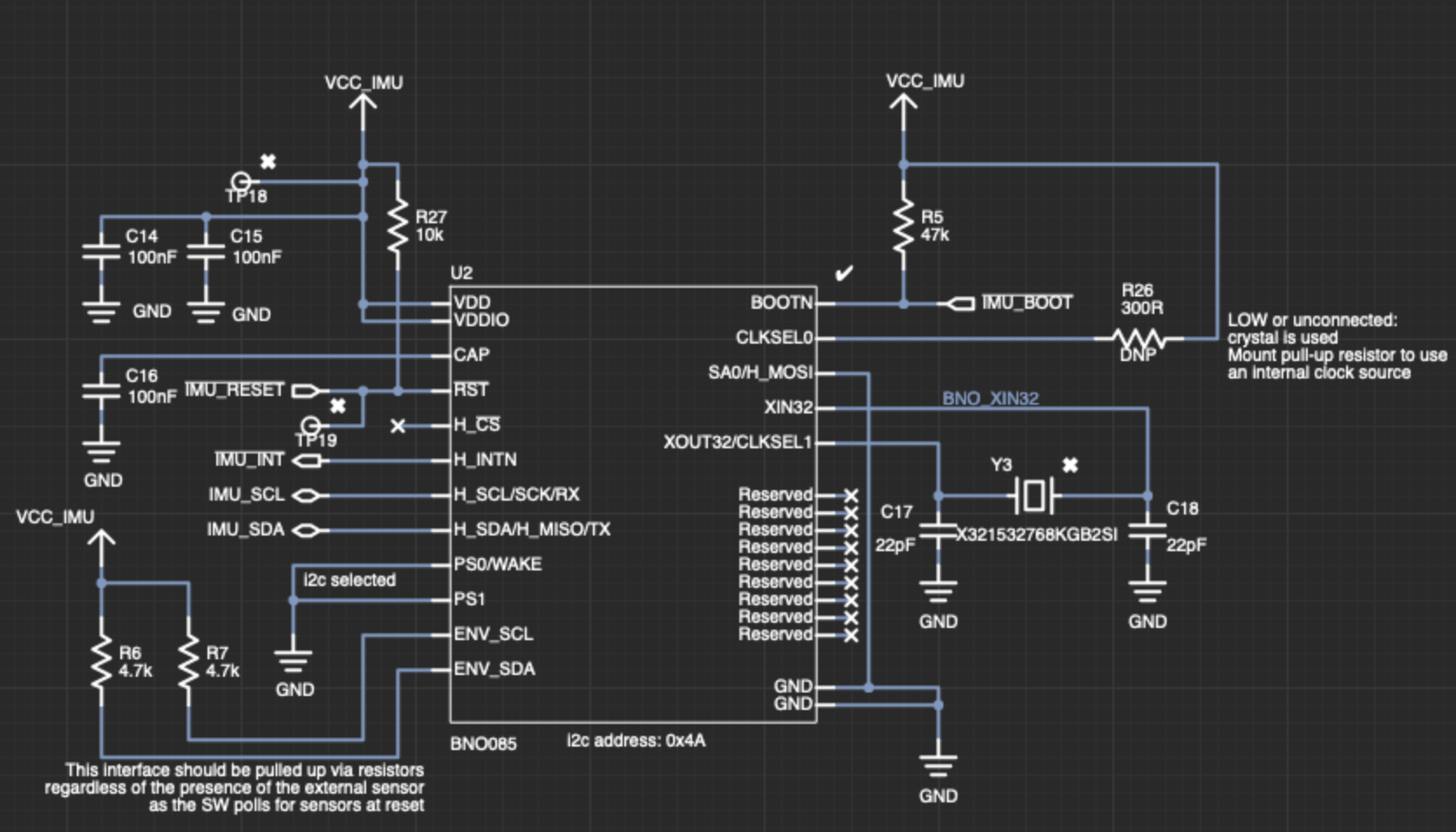Click the X marker beside Y3 crystal
This screenshot has height=832, width=1456.
coord(1071,465)
